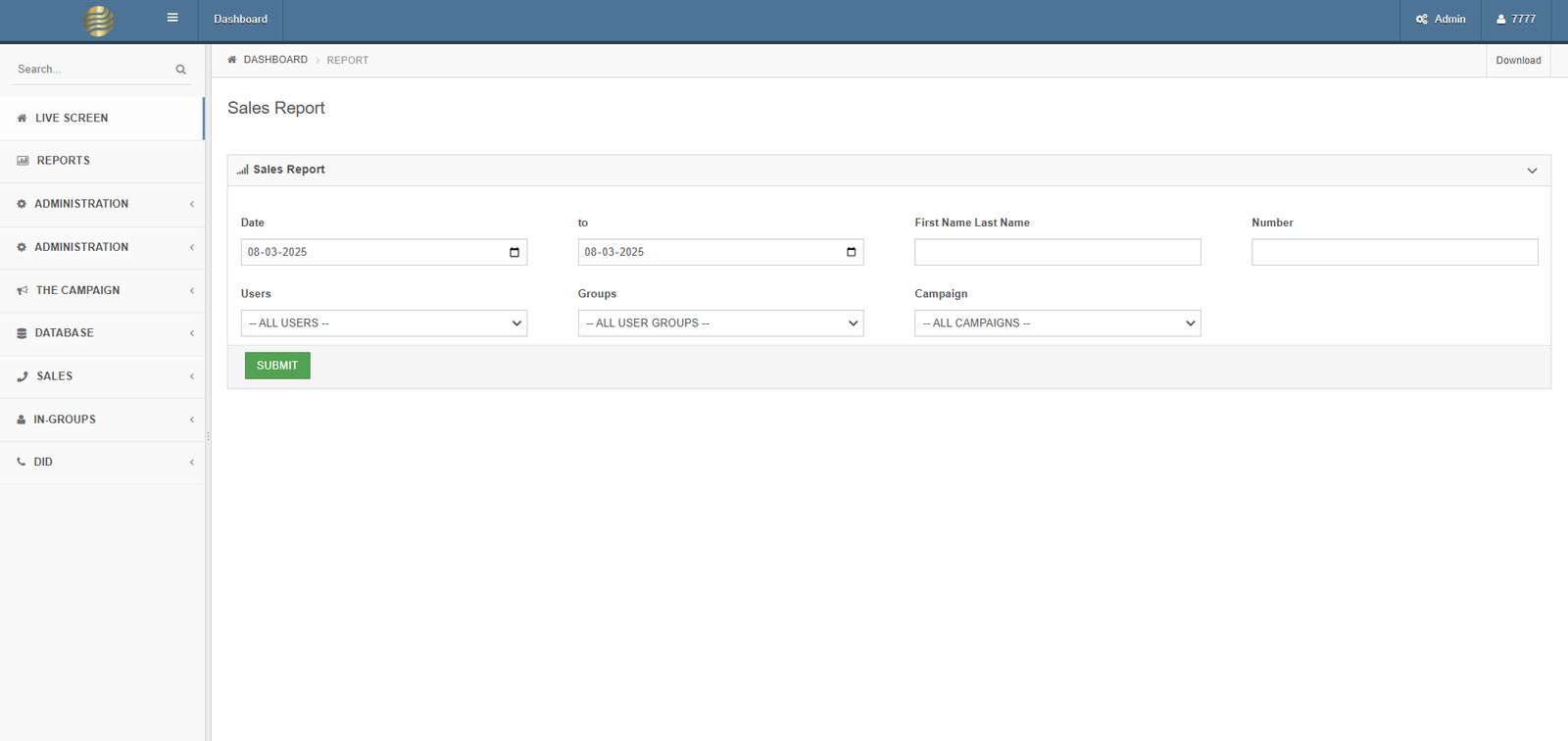Open the ALL CAMPAIGNS dropdown
The height and width of the screenshot is (741, 1568).
(1057, 323)
